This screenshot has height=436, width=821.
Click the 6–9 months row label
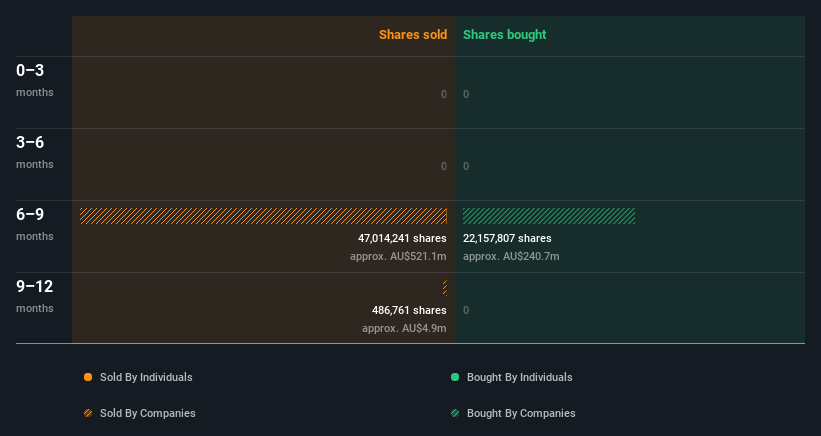click(35, 224)
